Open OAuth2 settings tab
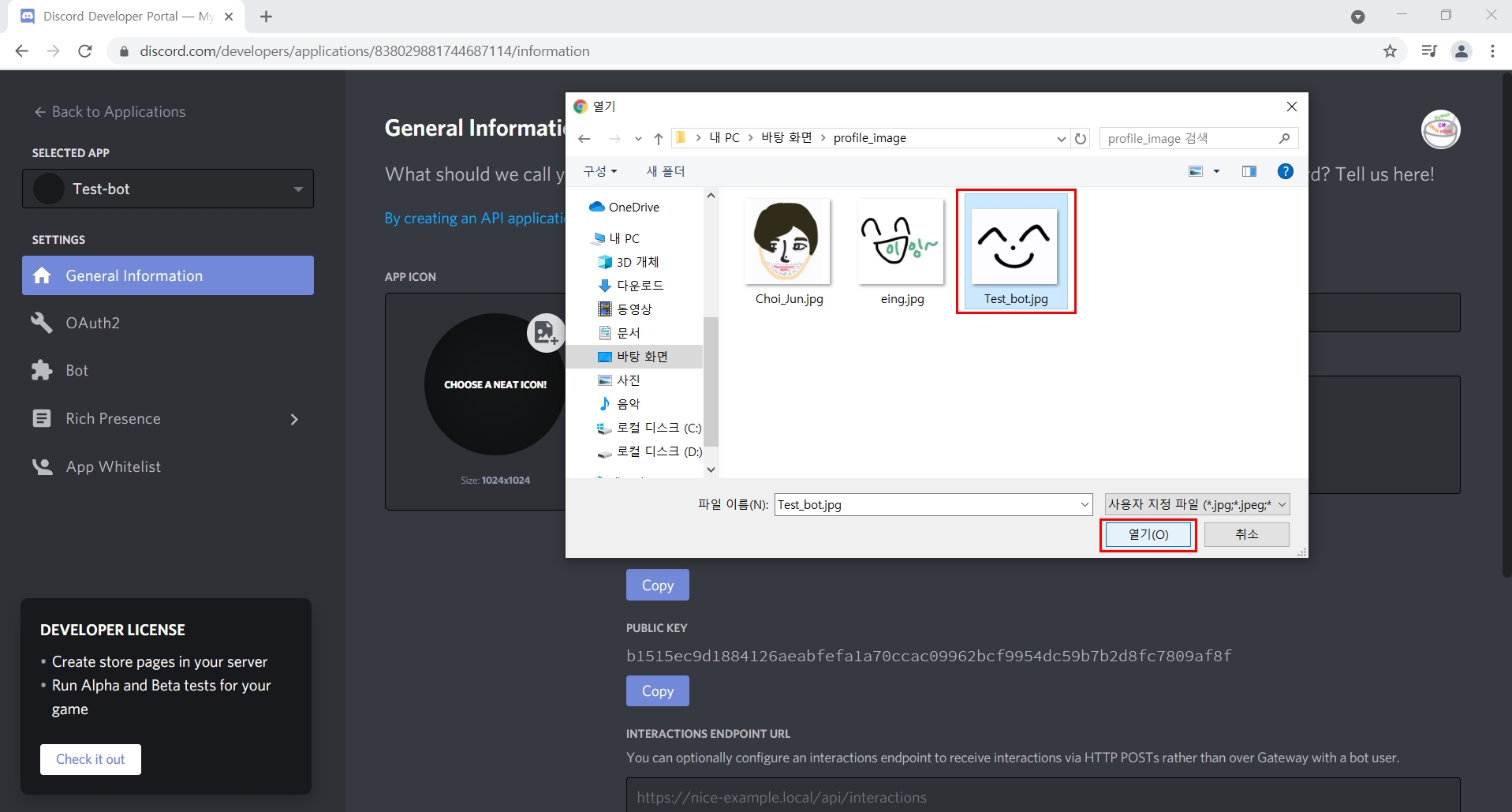Screen dimensions: 1512x812 pyautogui.click(x=168, y=323)
